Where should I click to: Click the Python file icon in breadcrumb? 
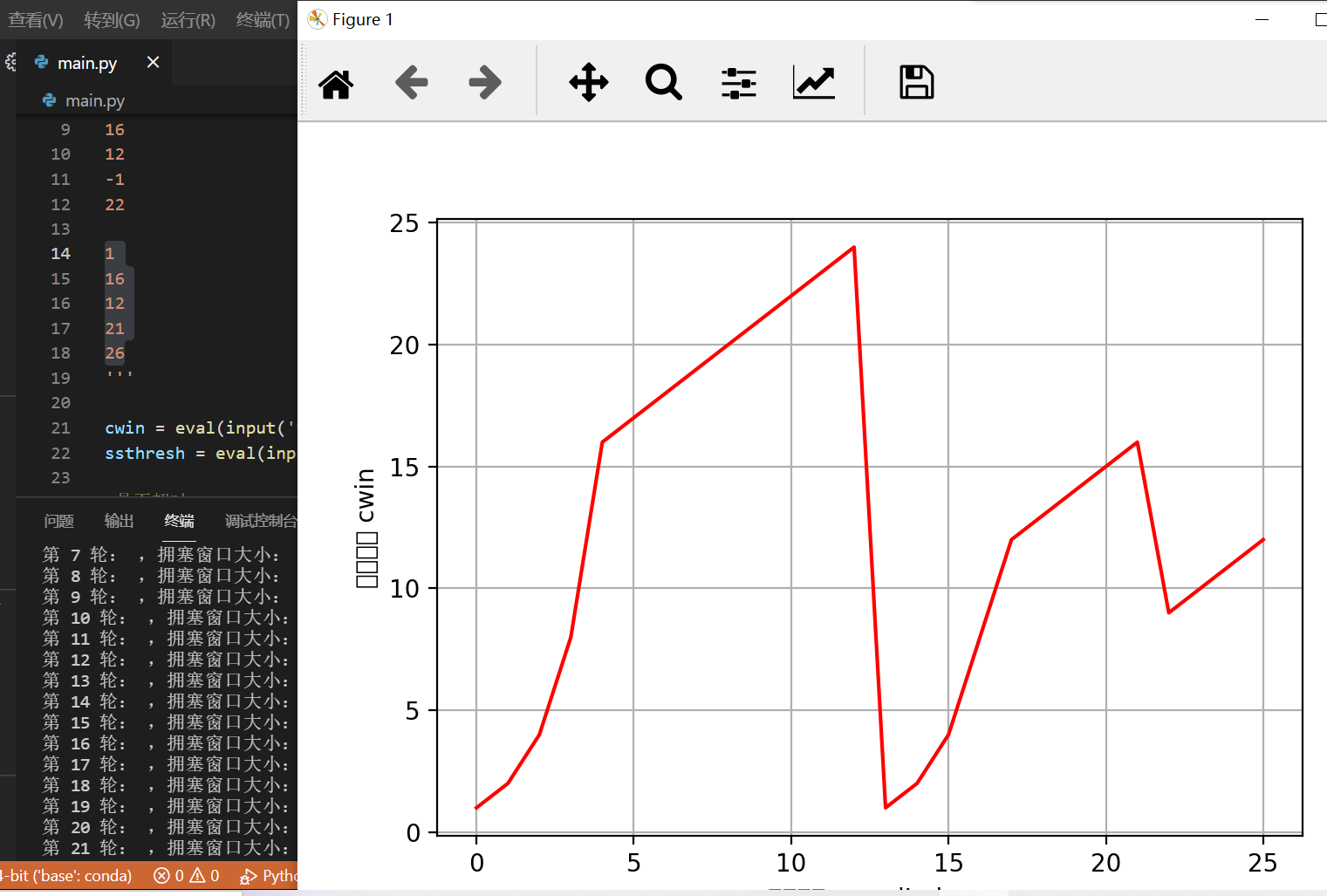pyautogui.click(x=50, y=100)
